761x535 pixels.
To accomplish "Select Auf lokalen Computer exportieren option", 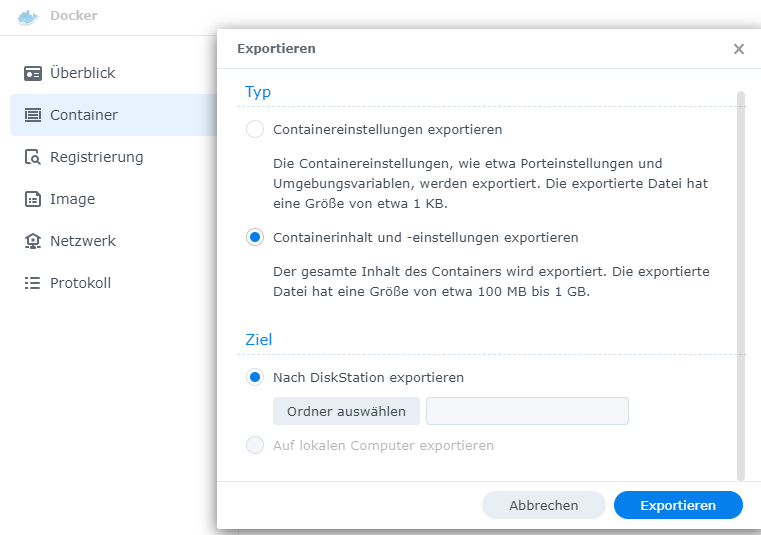I will 255,445.
